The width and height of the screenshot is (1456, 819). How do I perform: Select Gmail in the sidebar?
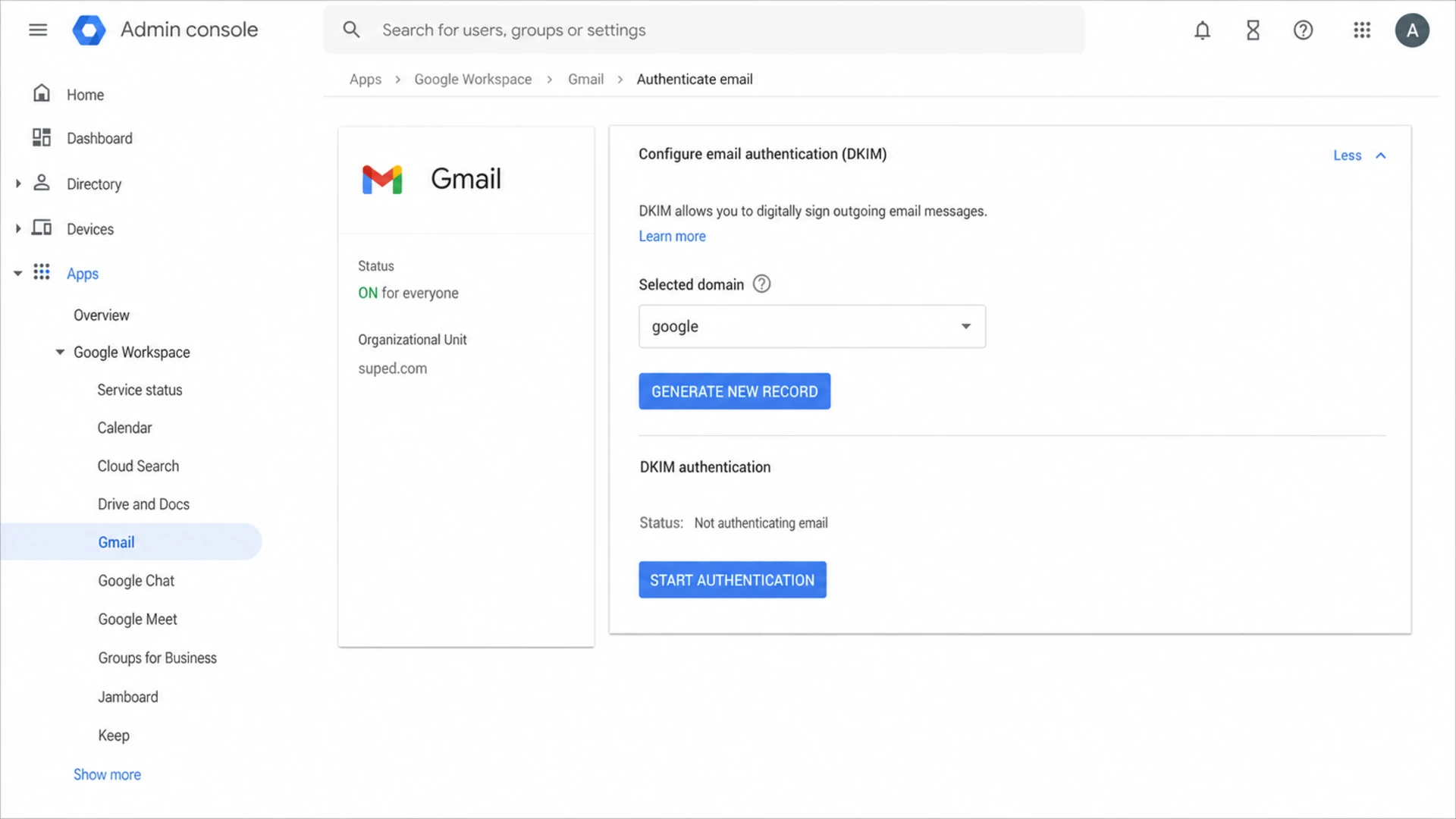tap(116, 542)
